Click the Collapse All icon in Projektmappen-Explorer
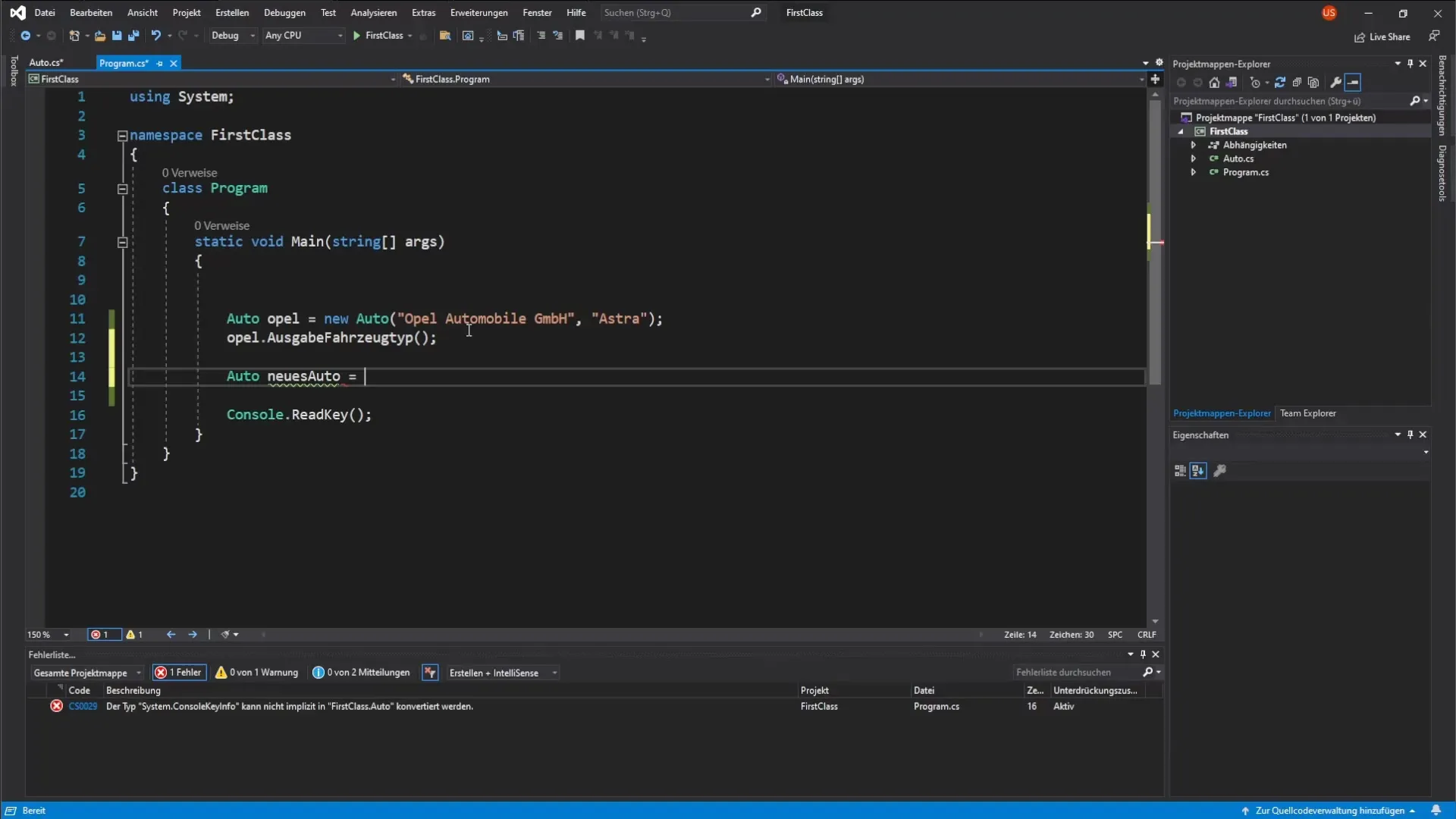1456x819 pixels. 1297,83
